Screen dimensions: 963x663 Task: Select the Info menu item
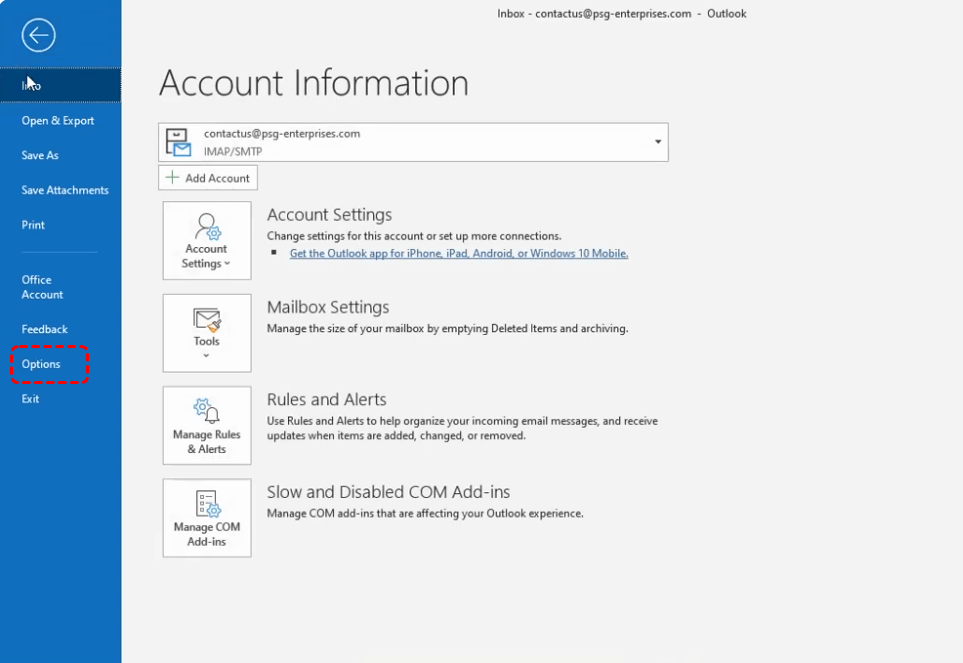click(60, 85)
